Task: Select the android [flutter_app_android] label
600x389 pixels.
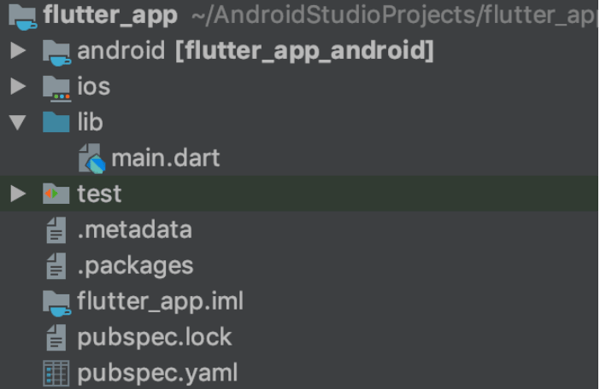Action: (x=256, y=51)
